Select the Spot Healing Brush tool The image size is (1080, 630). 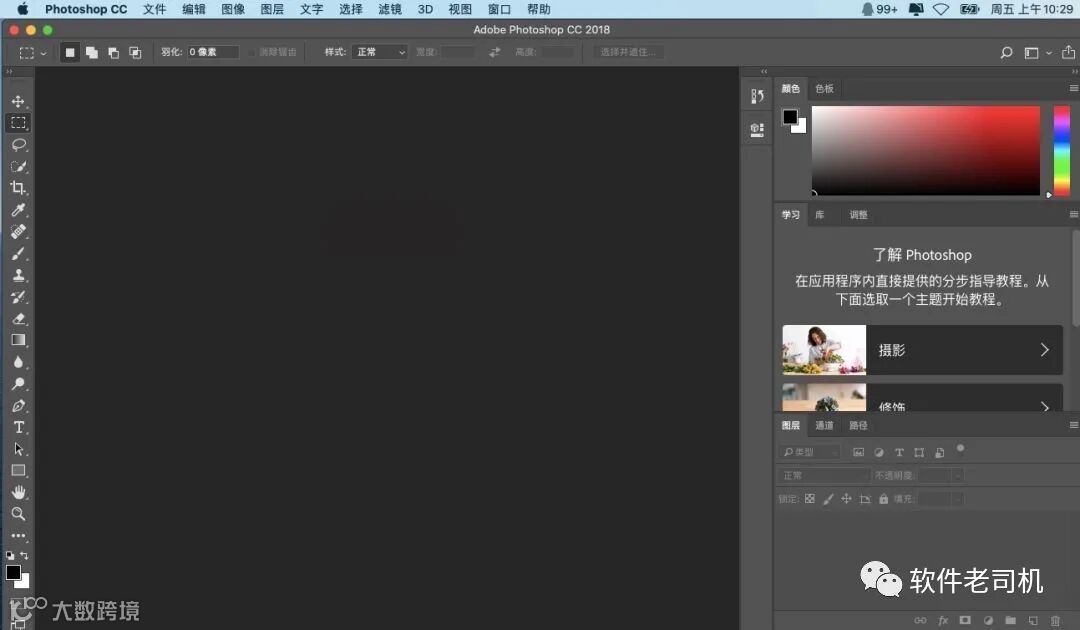click(x=19, y=231)
